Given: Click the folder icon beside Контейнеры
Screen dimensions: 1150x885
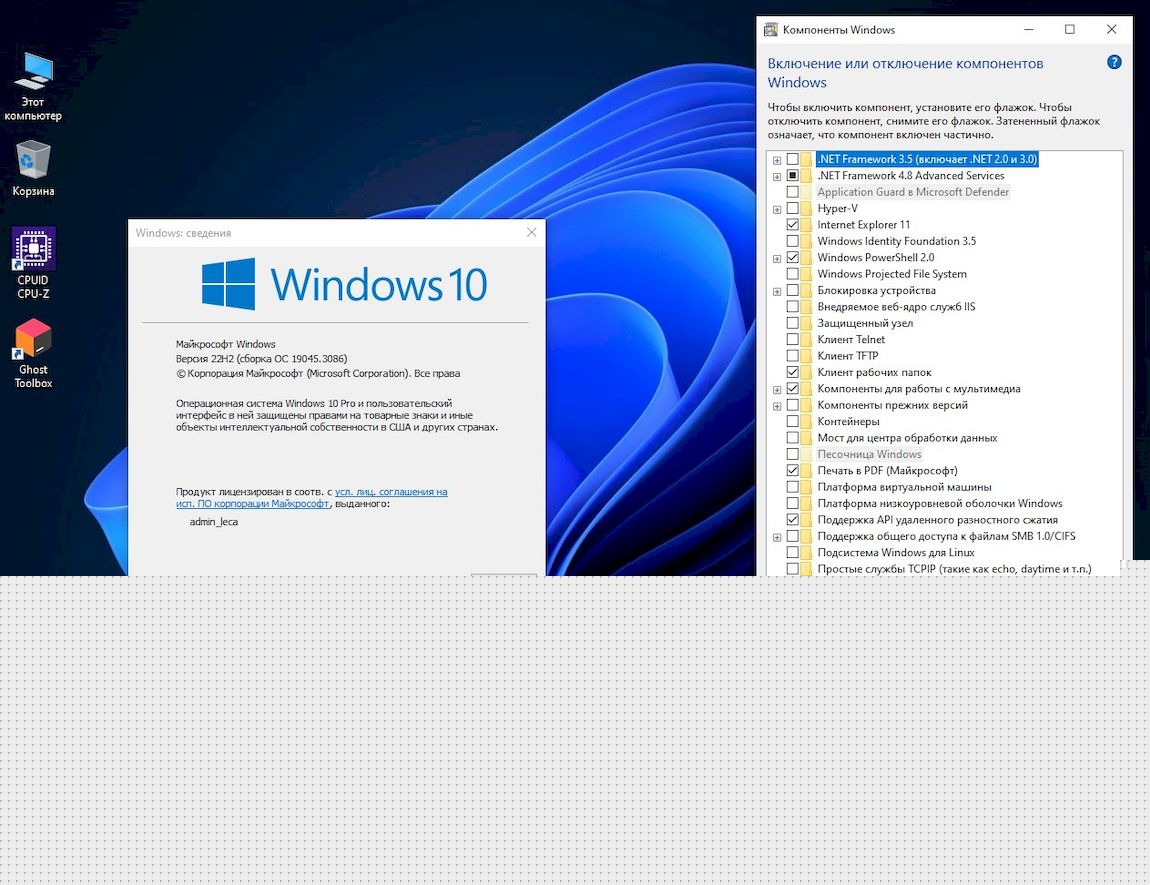Looking at the screenshot, I should coord(807,422).
